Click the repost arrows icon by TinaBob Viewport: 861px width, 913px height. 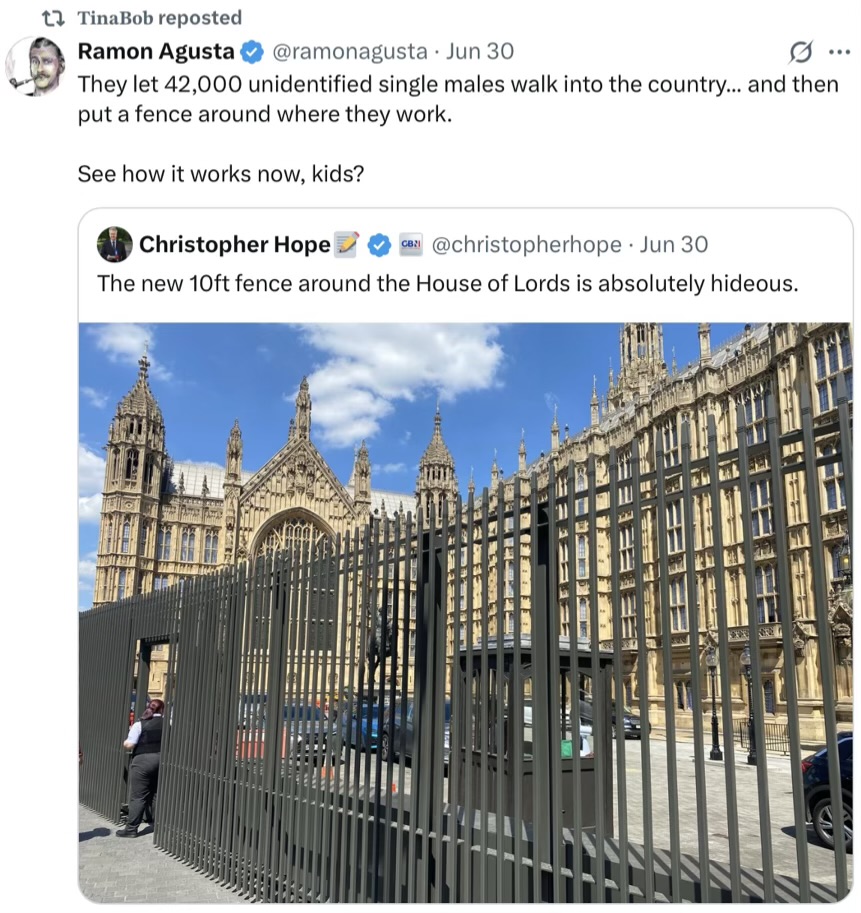pyautogui.click(x=54, y=19)
